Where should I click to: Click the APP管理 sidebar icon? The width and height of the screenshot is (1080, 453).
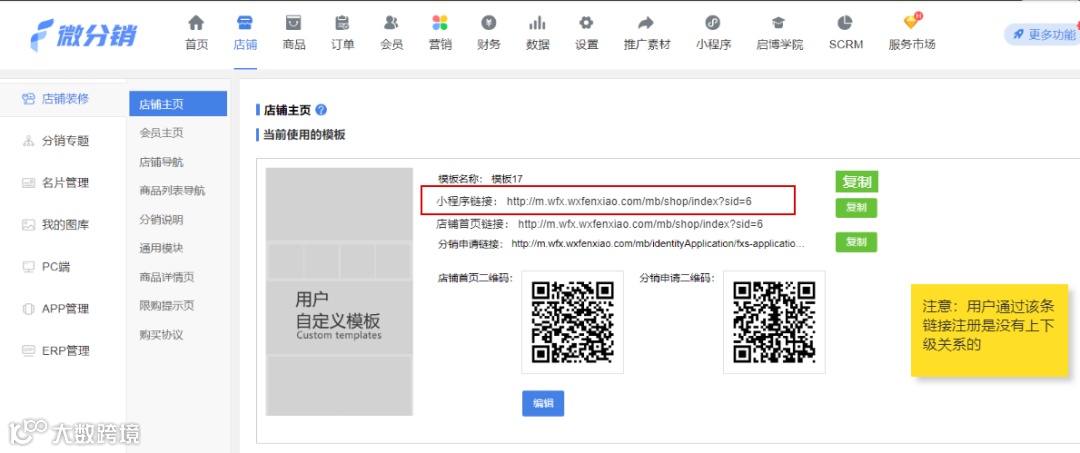(28, 308)
